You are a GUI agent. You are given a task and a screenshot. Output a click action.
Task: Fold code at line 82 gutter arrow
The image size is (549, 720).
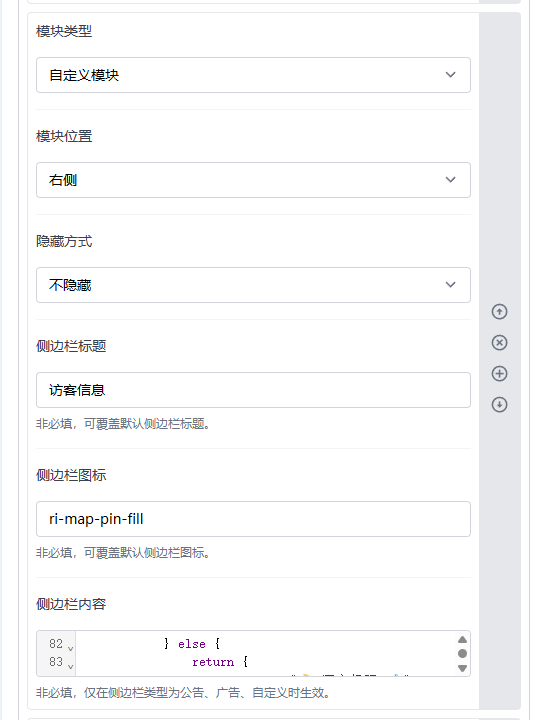pos(70,649)
